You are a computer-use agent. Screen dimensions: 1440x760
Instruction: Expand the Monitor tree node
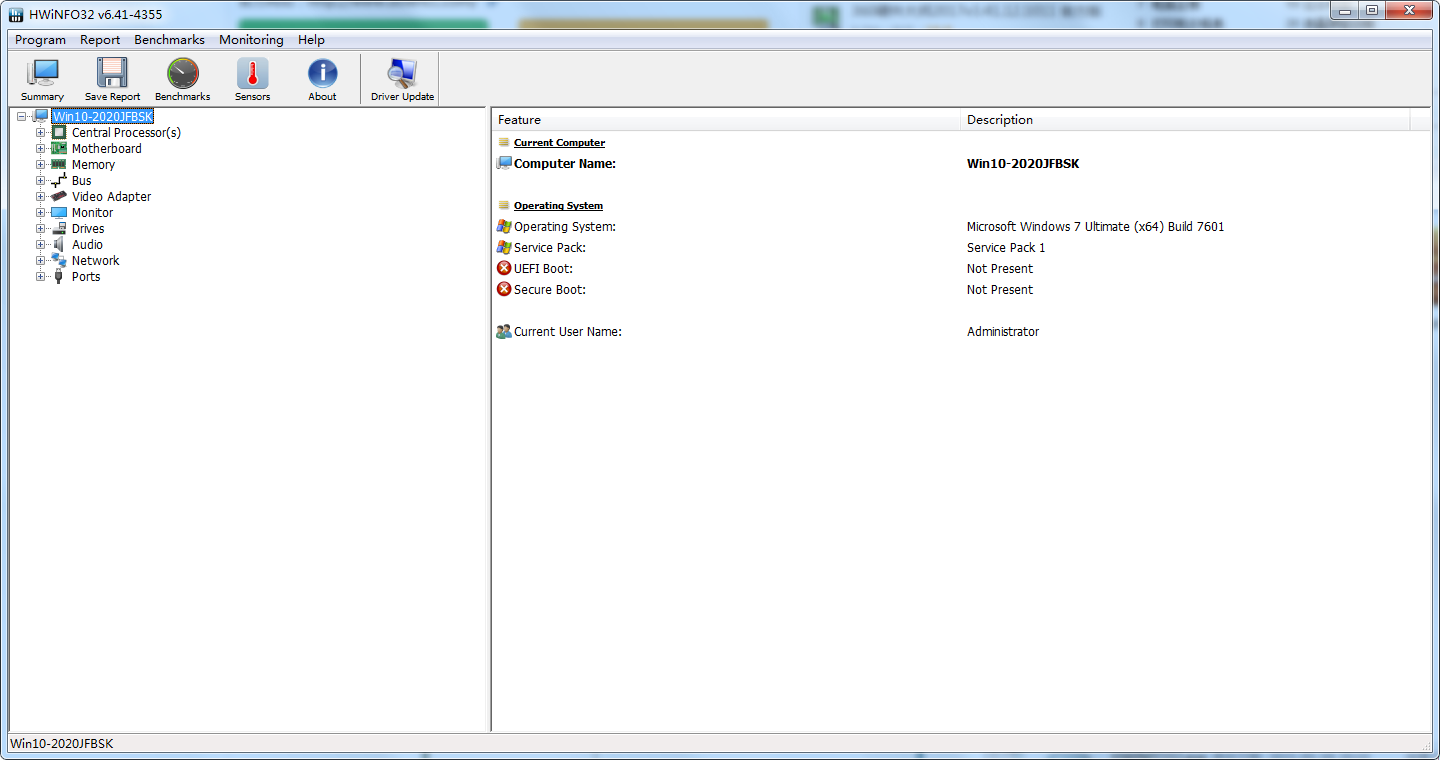(x=41, y=212)
